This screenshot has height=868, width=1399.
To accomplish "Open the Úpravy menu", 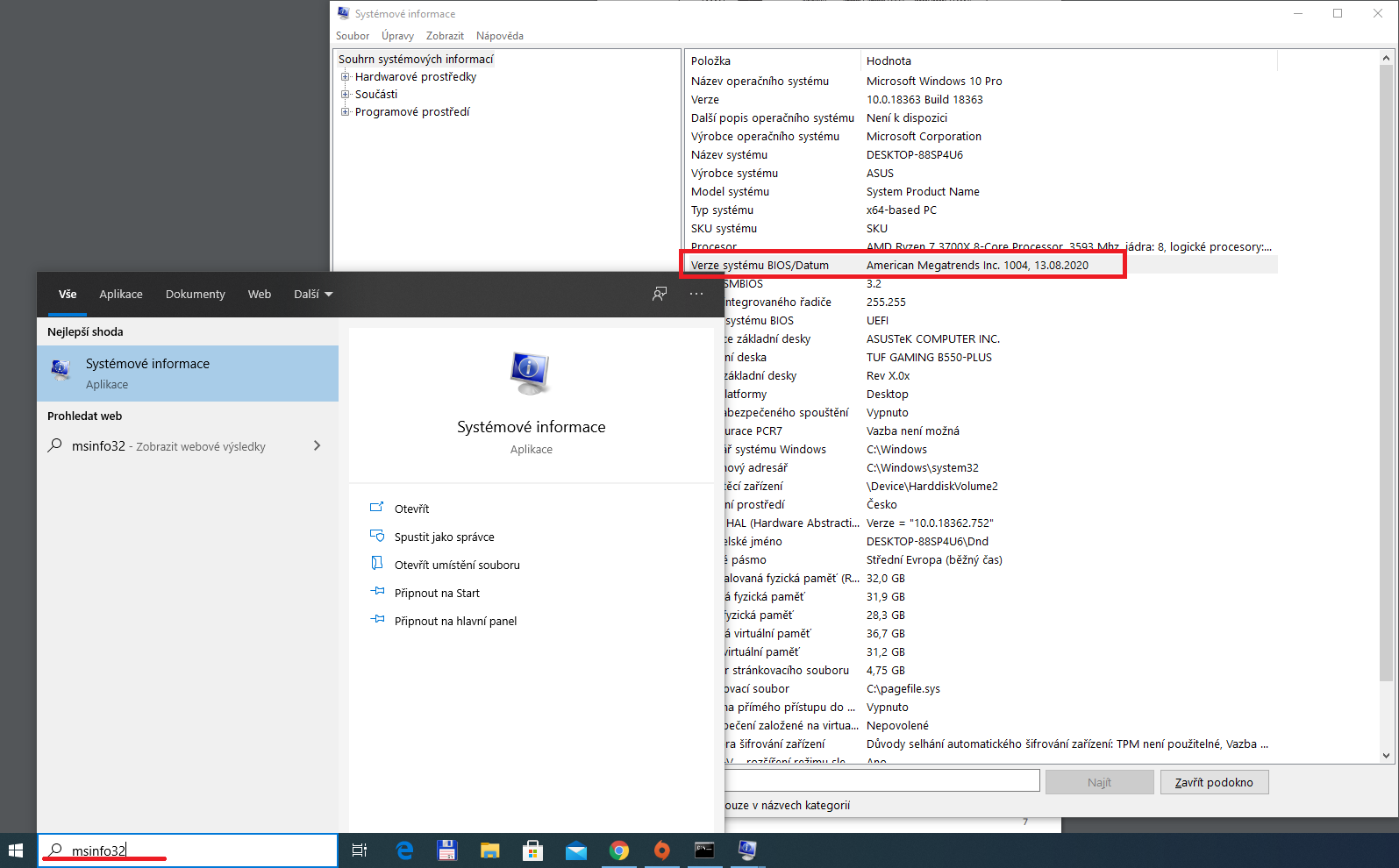I will click(397, 36).
